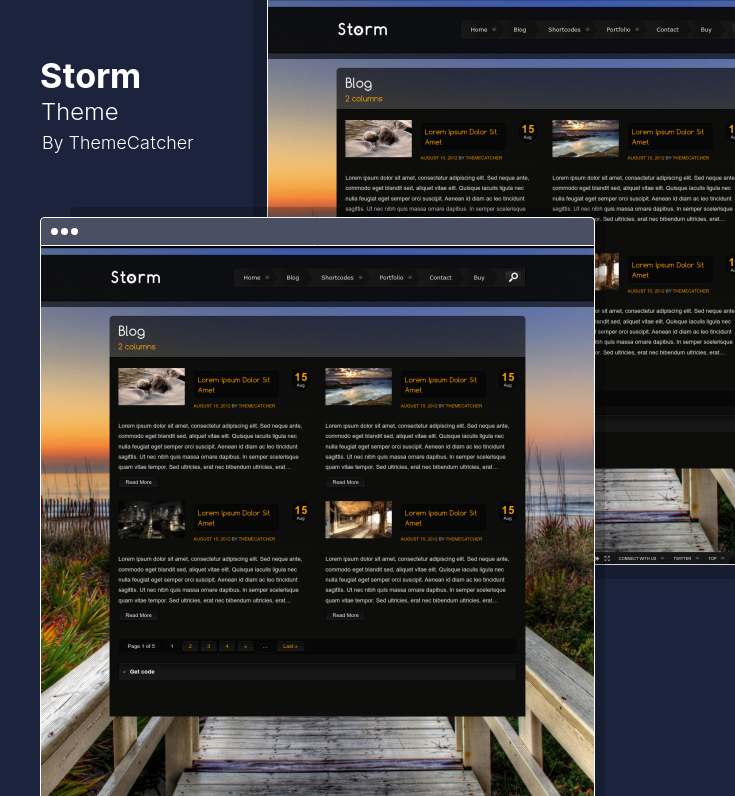The image size is (735, 796).
Task: Expand the Portfolio menu arrow in the back window
Action: pos(637,29)
